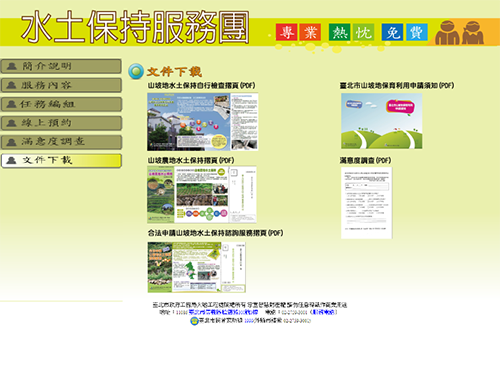Click the round blue city emblem in footer
The width and height of the screenshot is (500, 369).
pyautogui.click(x=194, y=321)
